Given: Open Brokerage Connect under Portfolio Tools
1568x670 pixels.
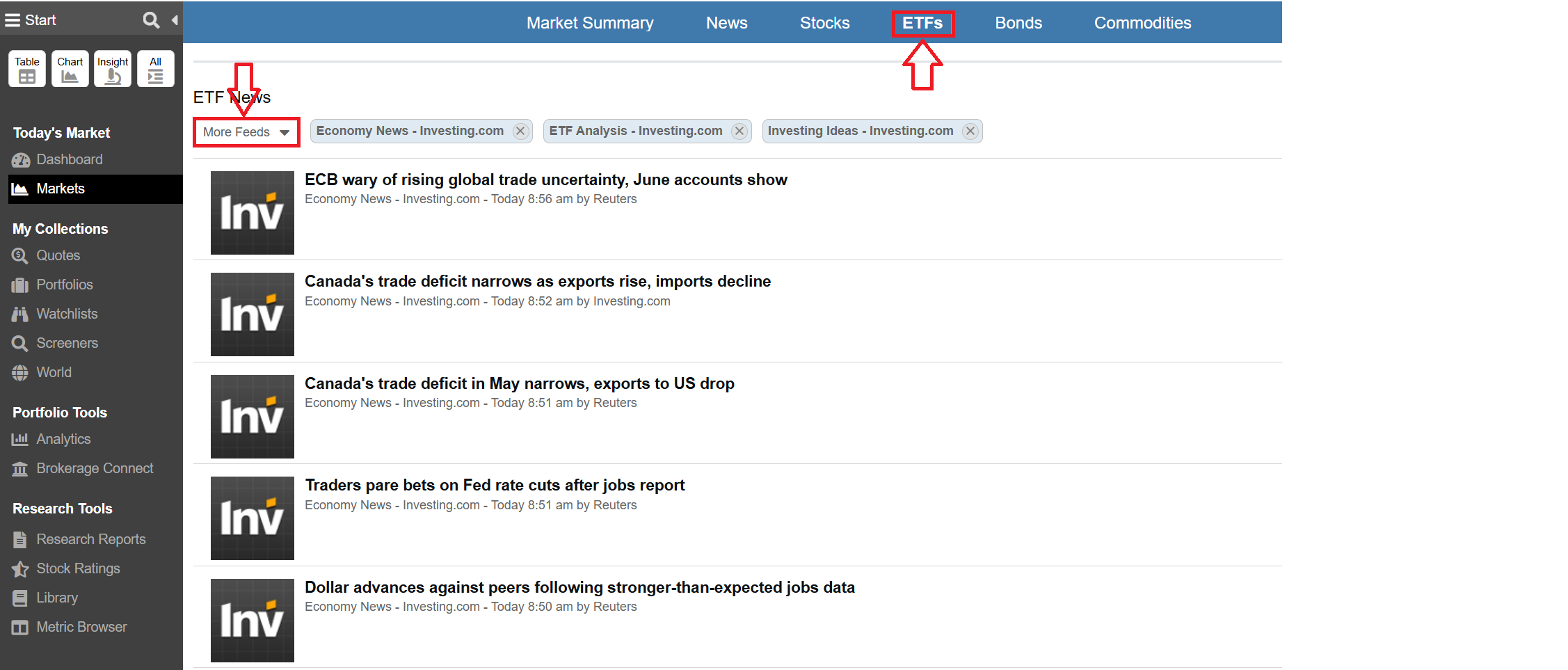Looking at the screenshot, I should [95, 468].
